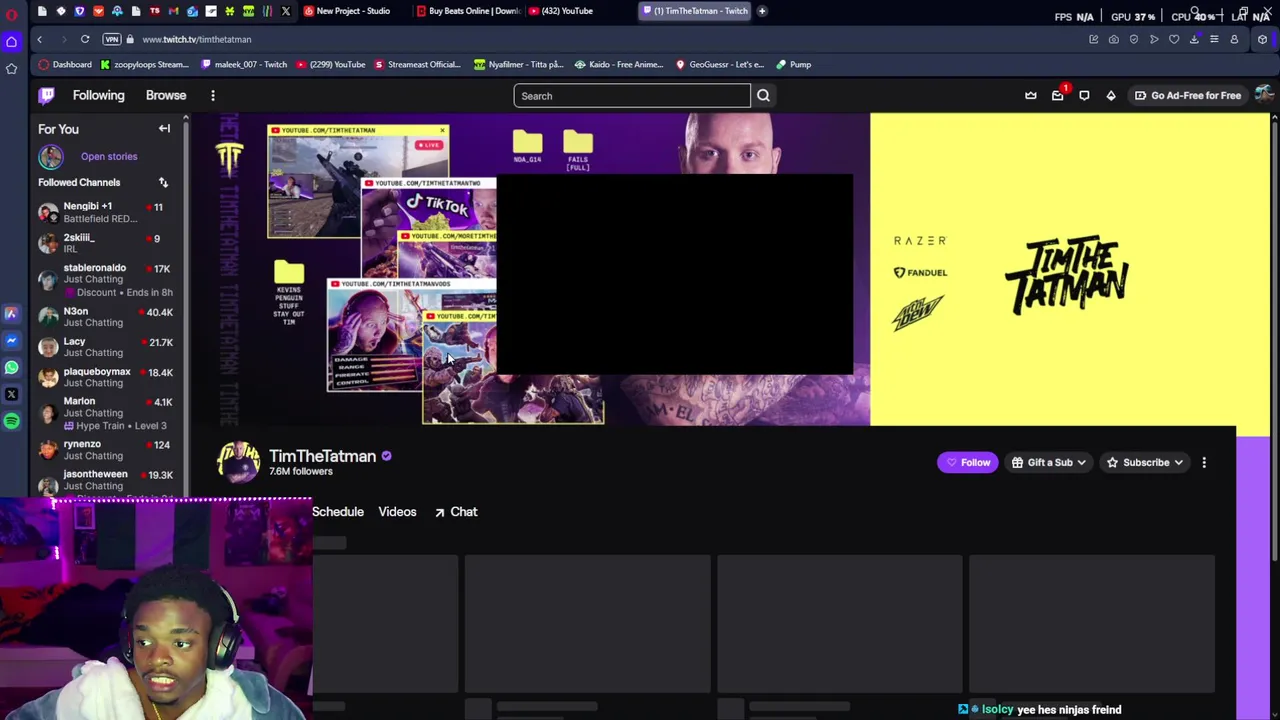
Task: Open WhatsApp in Opera sidebar
Action: pos(11,367)
